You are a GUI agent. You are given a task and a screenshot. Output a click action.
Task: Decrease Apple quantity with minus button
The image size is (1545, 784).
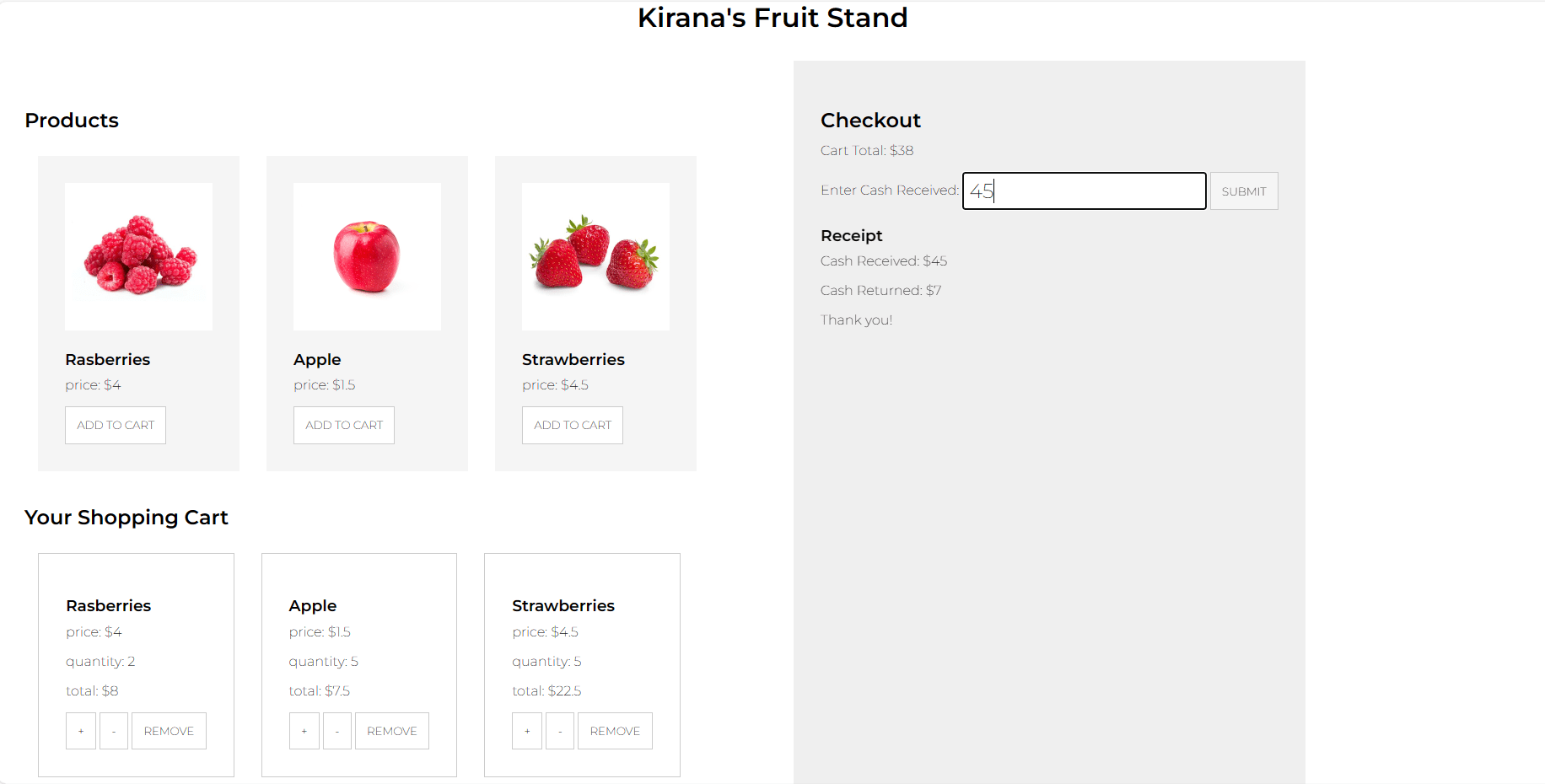click(x=337, y=730)
